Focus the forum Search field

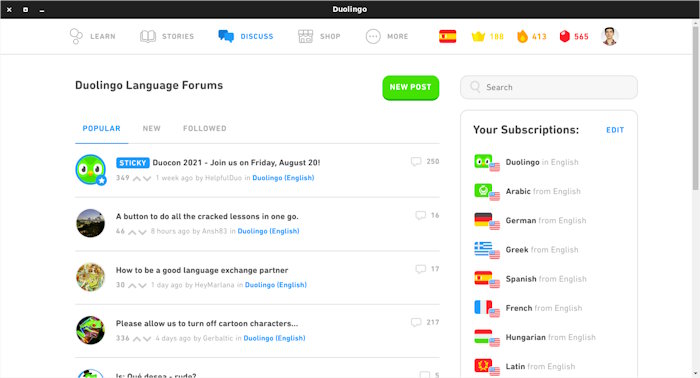549,87
